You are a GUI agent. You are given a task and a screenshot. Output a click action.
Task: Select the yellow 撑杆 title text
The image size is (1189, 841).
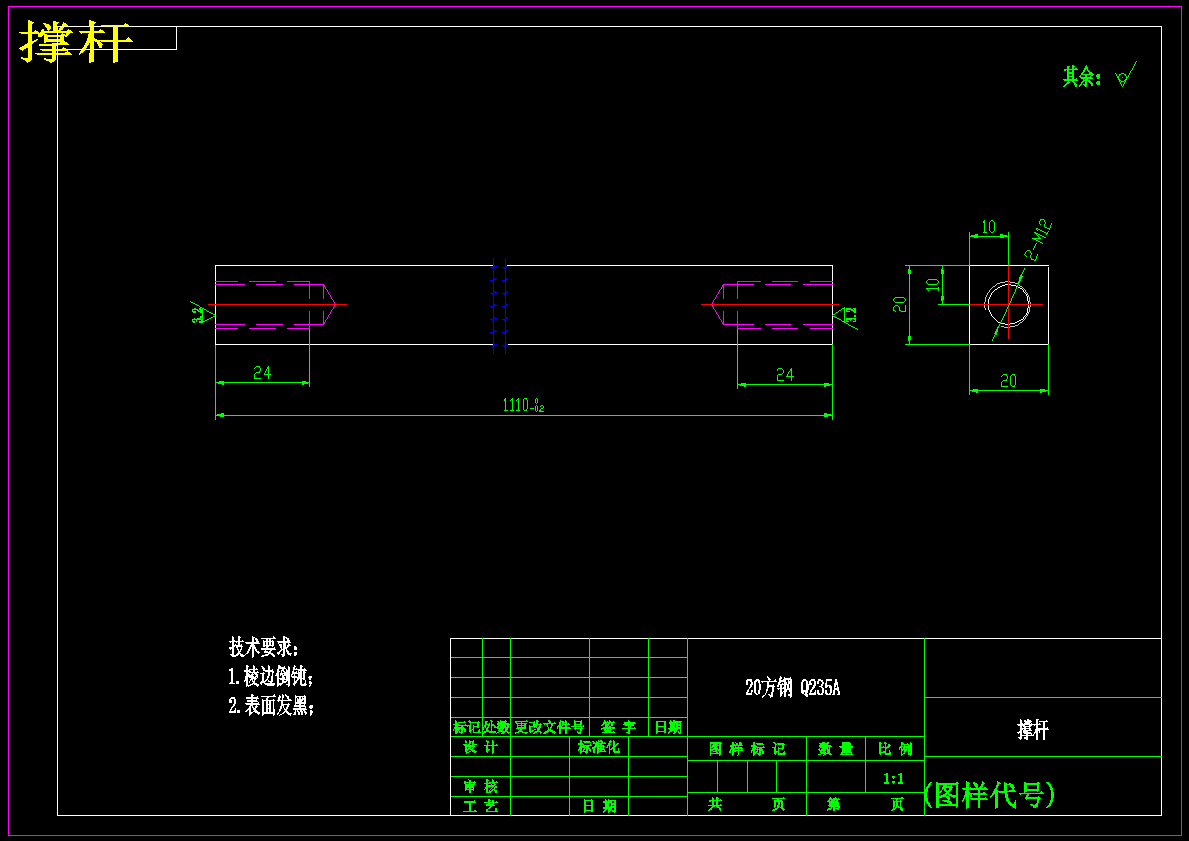(x=76, y=42)
